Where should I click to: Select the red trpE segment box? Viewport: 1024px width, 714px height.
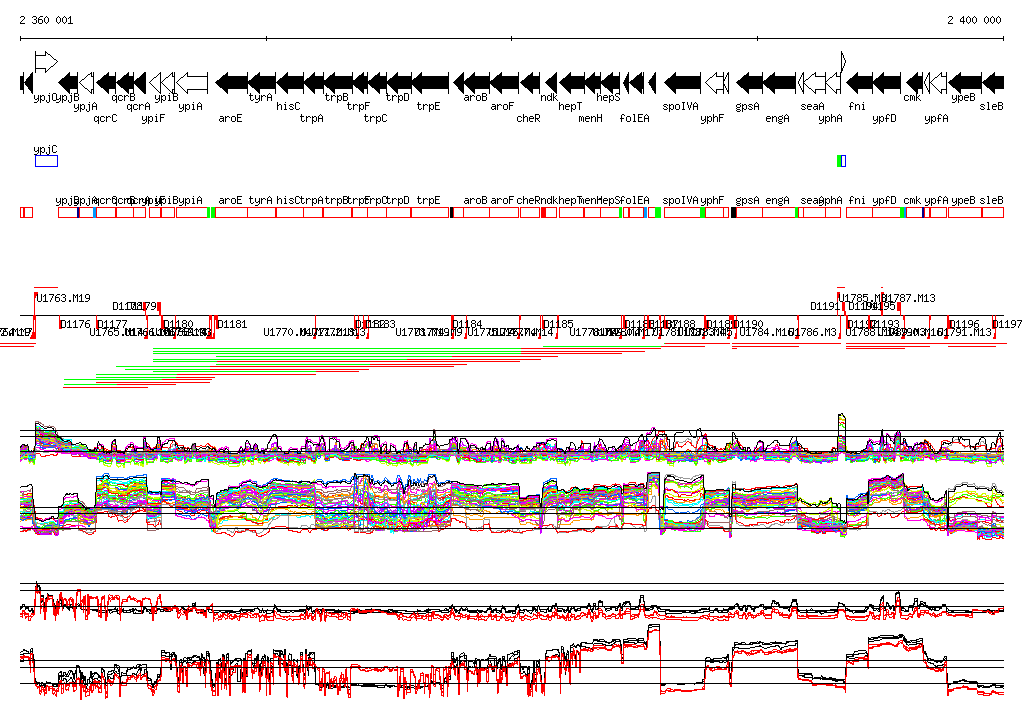430,212
